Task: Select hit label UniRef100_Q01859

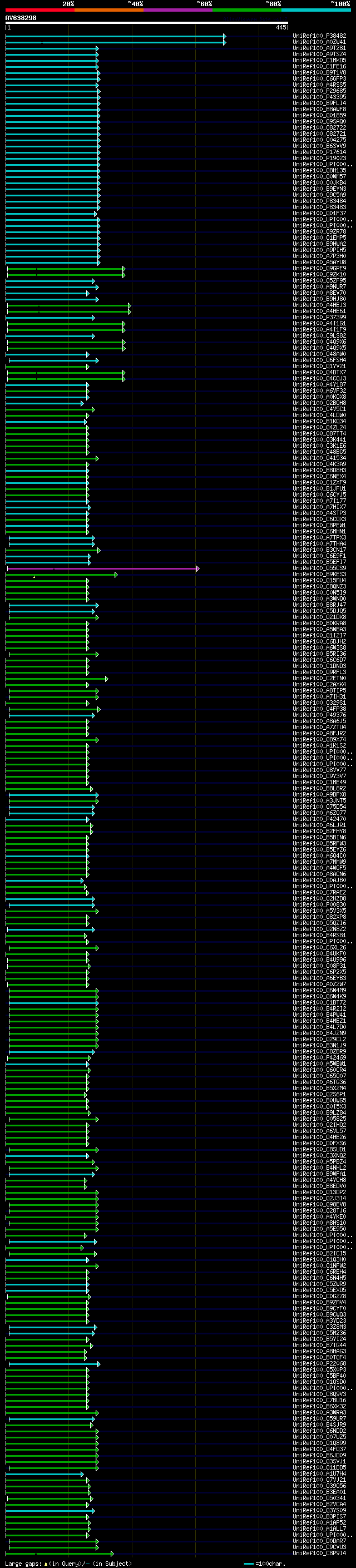Action: click(319, 116)
